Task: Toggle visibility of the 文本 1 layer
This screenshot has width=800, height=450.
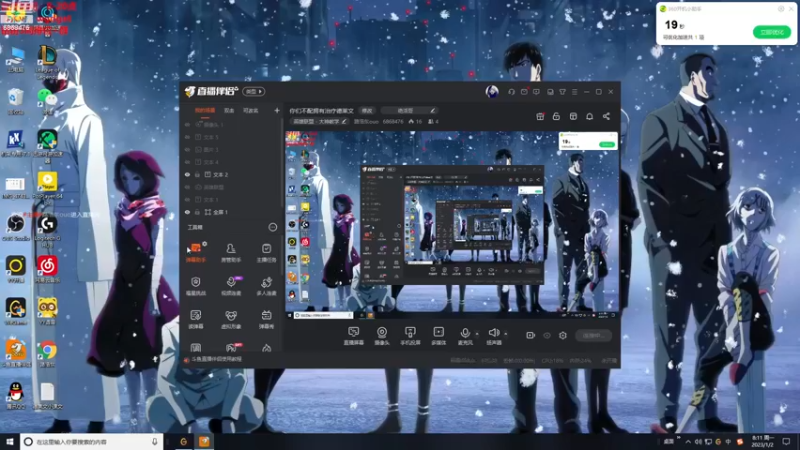Action: coord(187,199)
